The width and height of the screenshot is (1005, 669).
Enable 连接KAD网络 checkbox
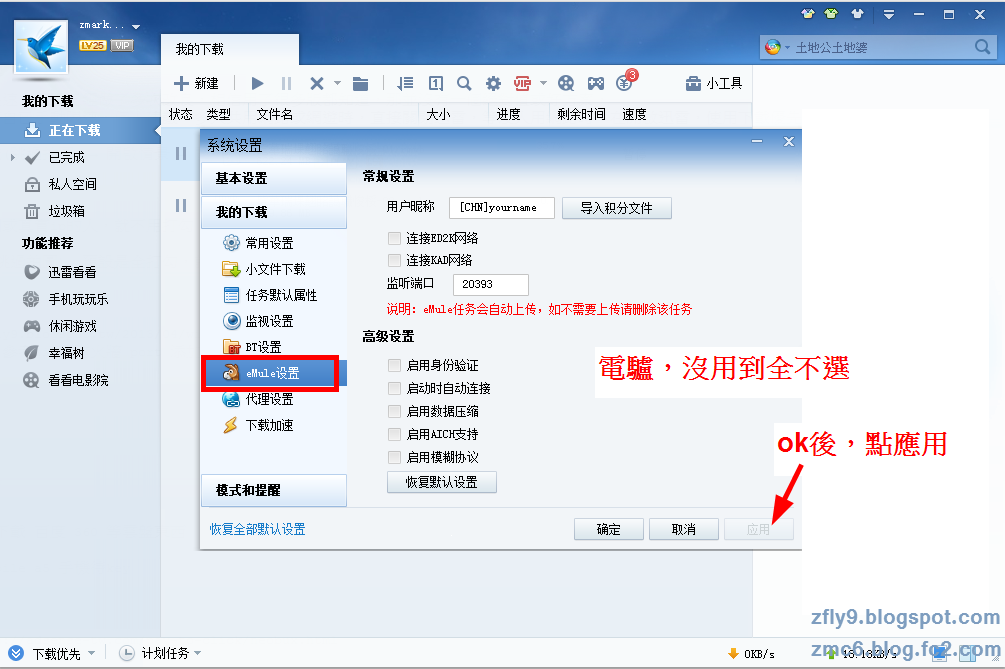tap(394, 260)
